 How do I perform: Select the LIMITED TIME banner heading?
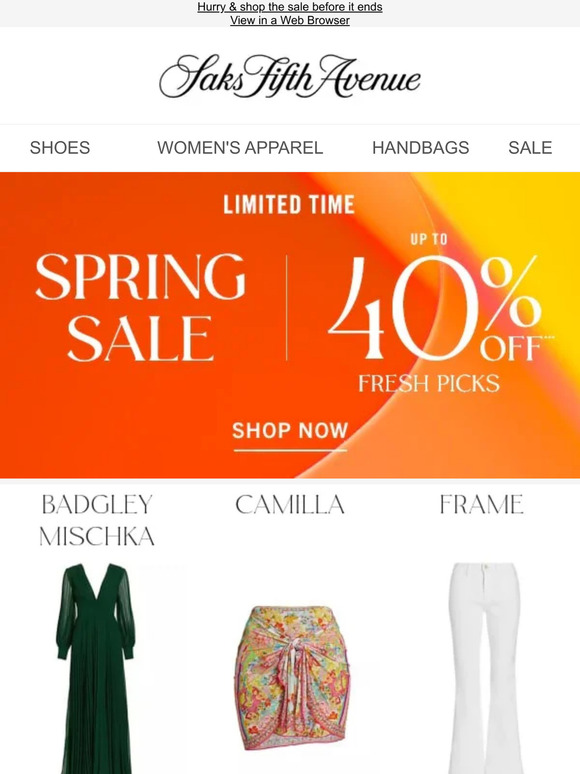coord(289,205)
